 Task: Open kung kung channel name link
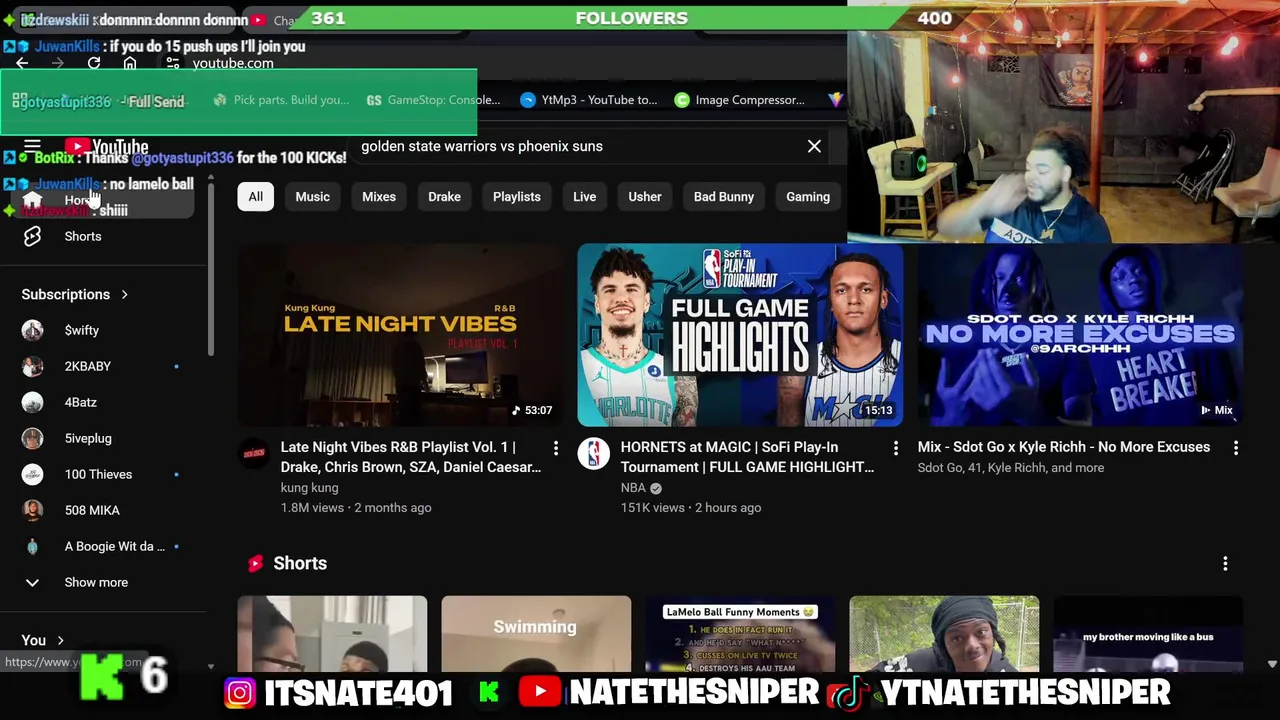click(309, 488)
